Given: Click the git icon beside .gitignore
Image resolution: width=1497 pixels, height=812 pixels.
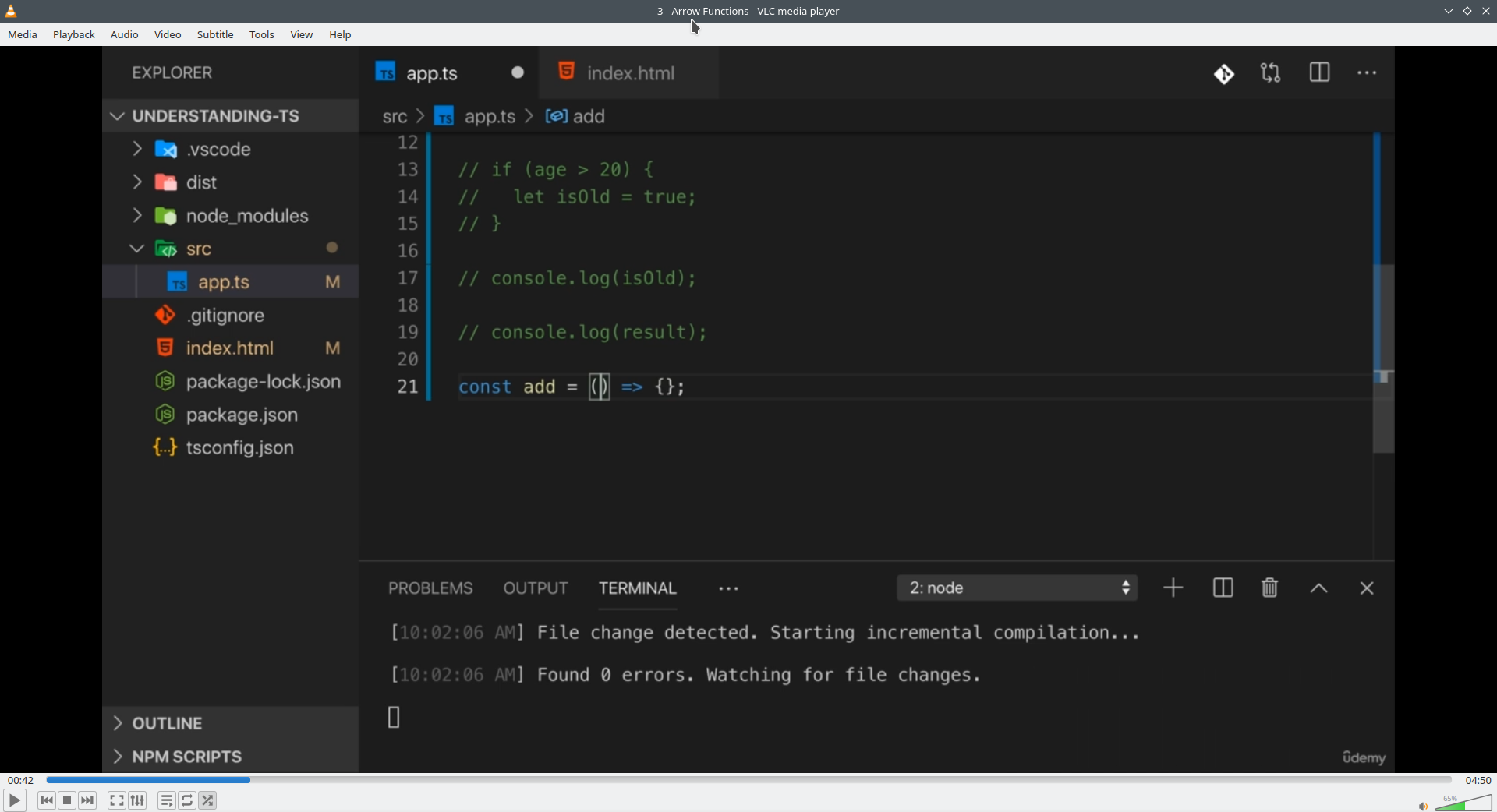Looking at the screenshot, I should pyautogui.click(x=165, y=315).
